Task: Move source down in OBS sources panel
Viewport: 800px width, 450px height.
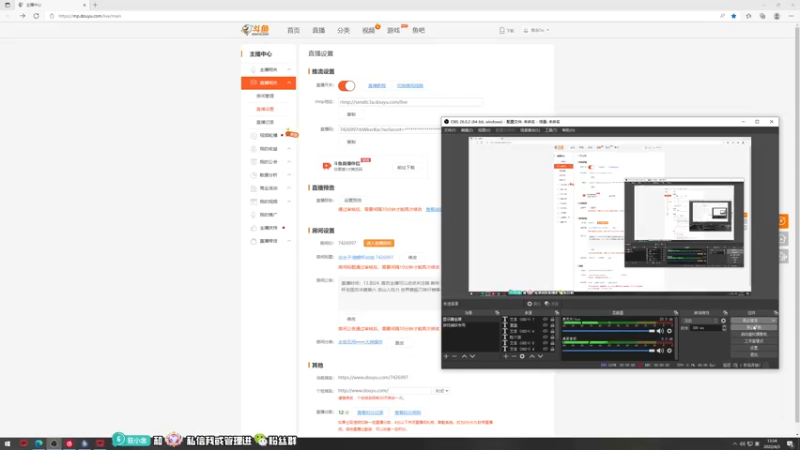Action: point(540,356)
